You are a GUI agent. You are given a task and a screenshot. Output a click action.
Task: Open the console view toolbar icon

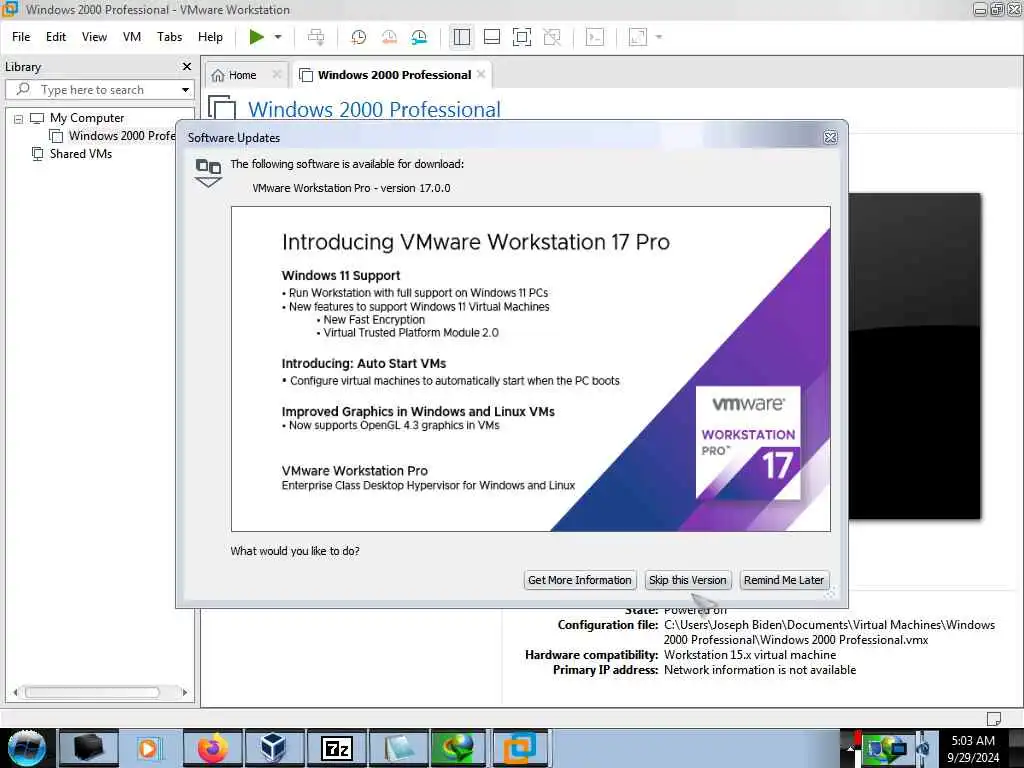click(x=595, y=37)
